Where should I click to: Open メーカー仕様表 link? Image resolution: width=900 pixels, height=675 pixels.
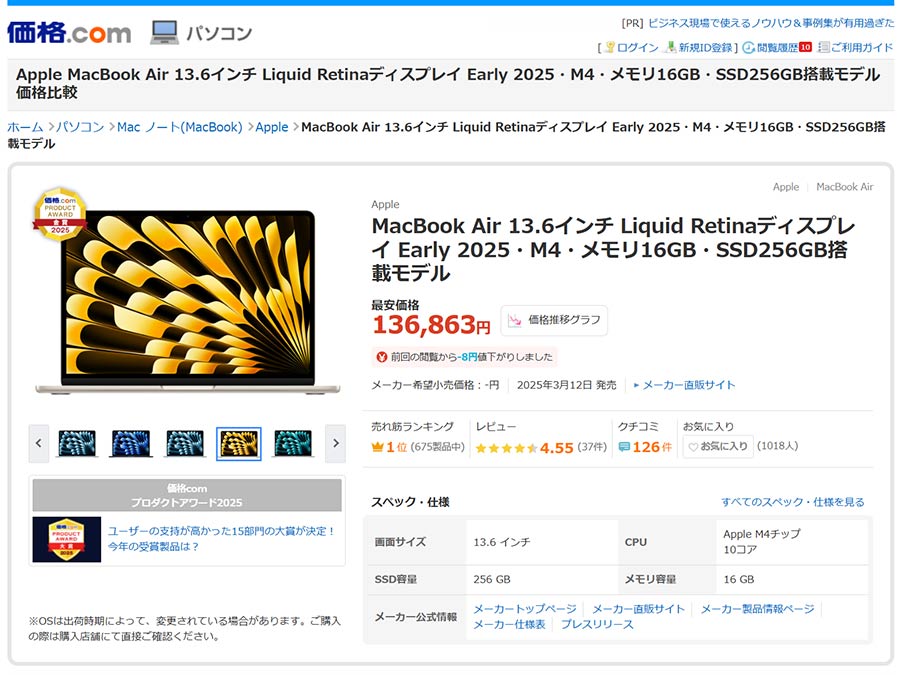tap(509, 624)
